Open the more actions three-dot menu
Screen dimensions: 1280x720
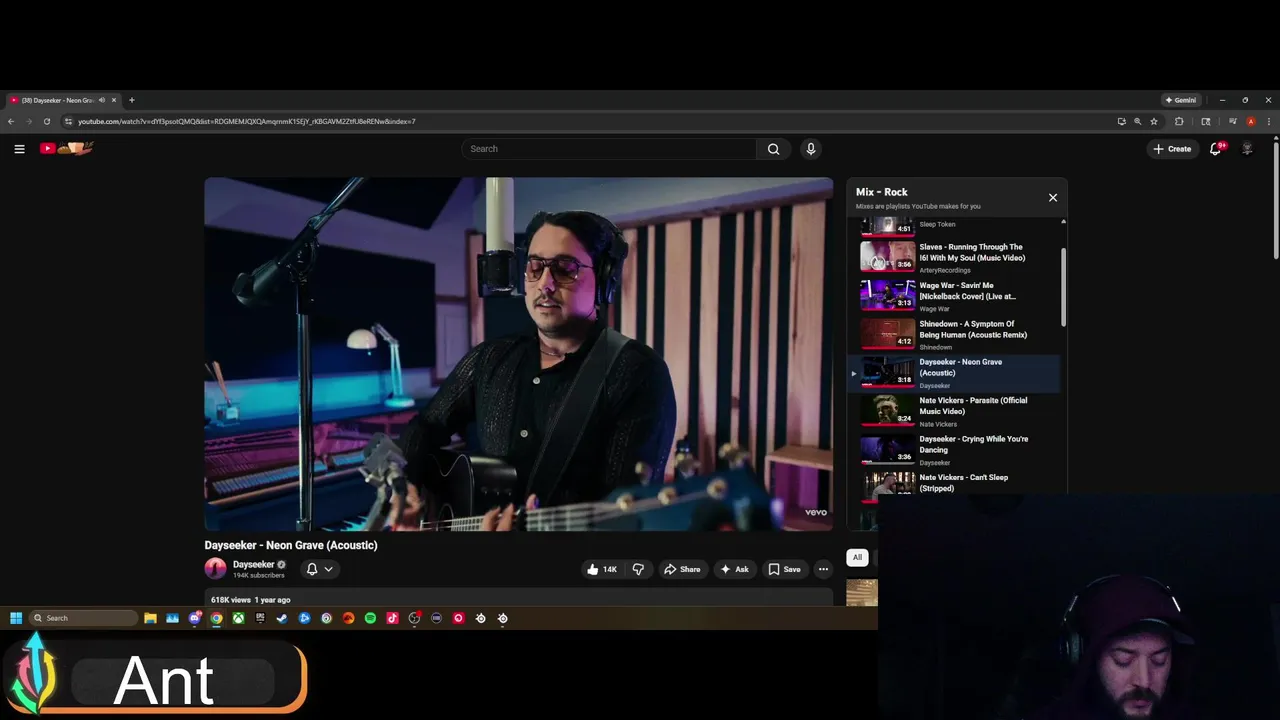[x=823, y=569]
